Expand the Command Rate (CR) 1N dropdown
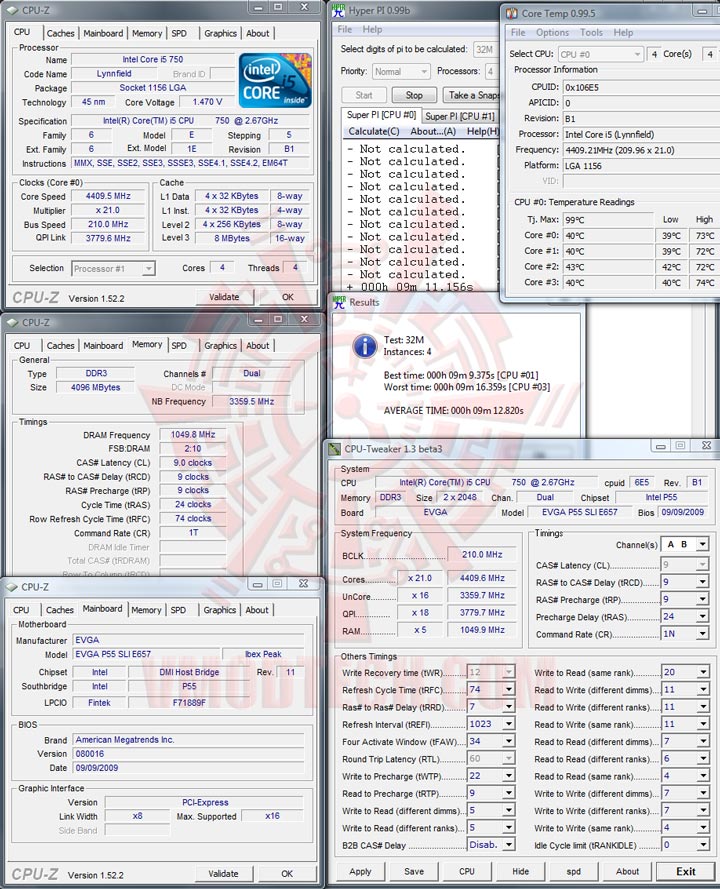Viewport: 720px width, 889px height. coord(703,634)
